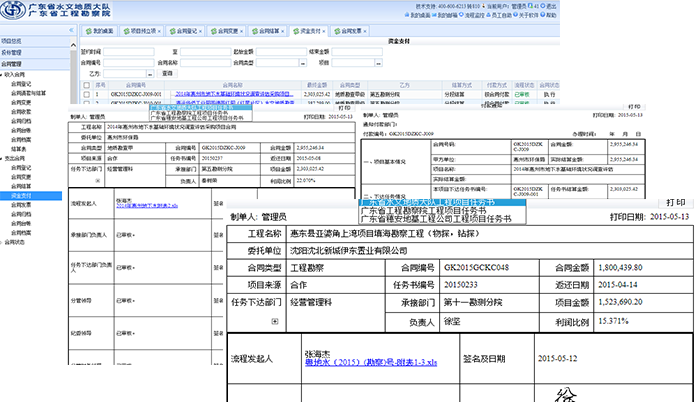Select 广东省穗安地基工程公司工程项目任务书 in the front list
The image size is (698, 402).
442,219
